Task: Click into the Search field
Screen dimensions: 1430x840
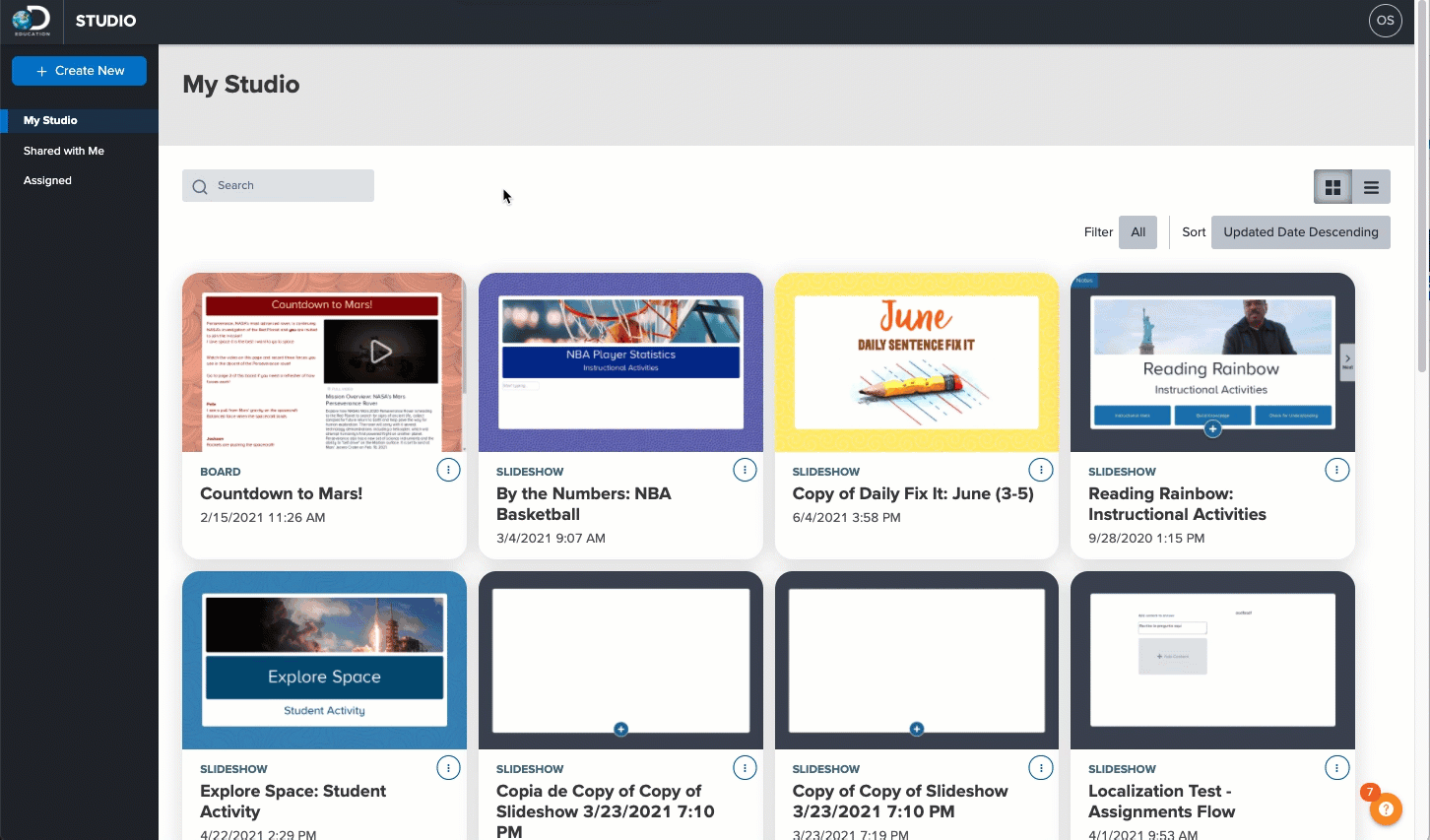Action: (x=279, y=186)
